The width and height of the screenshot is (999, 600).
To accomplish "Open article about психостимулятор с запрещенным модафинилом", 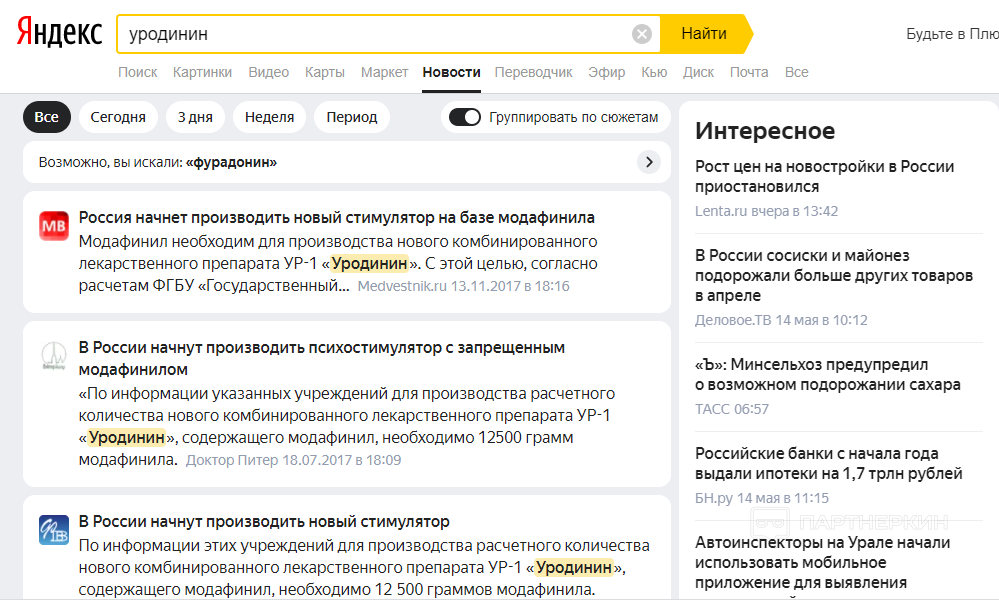I will pos(322,358).
